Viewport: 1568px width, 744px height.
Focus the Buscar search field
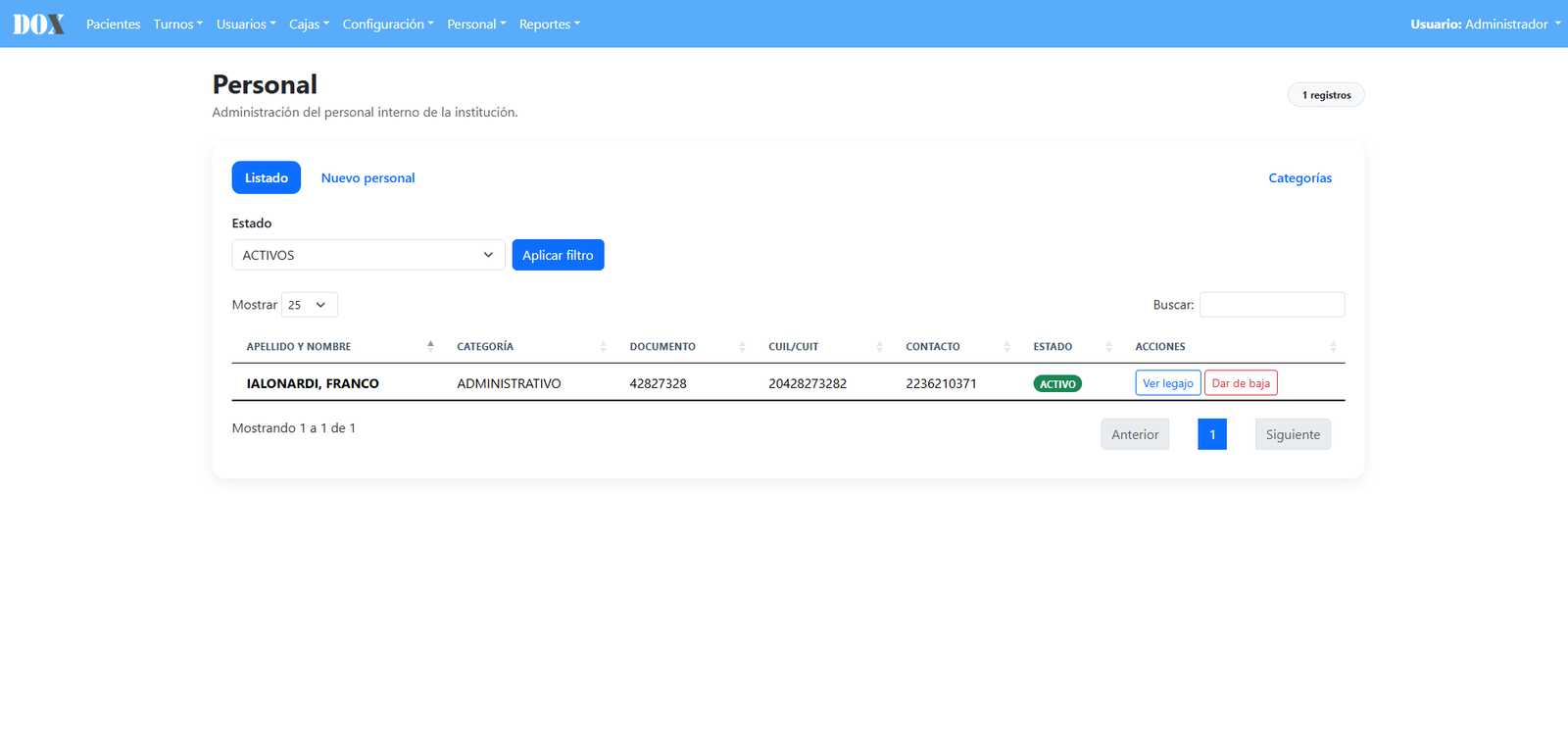pos(1272,305)
